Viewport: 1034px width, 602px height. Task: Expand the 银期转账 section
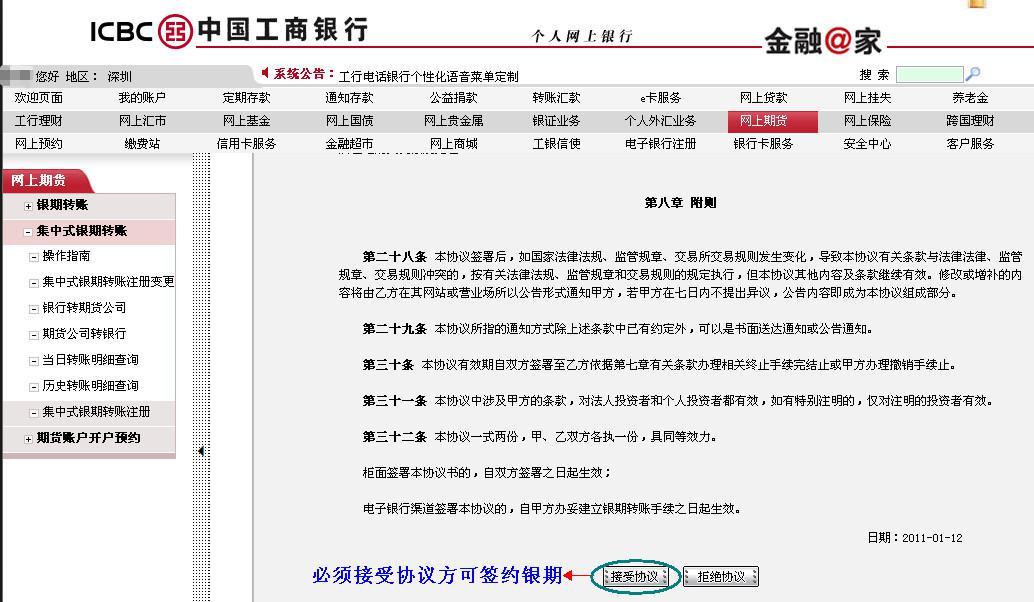point(28,206)
